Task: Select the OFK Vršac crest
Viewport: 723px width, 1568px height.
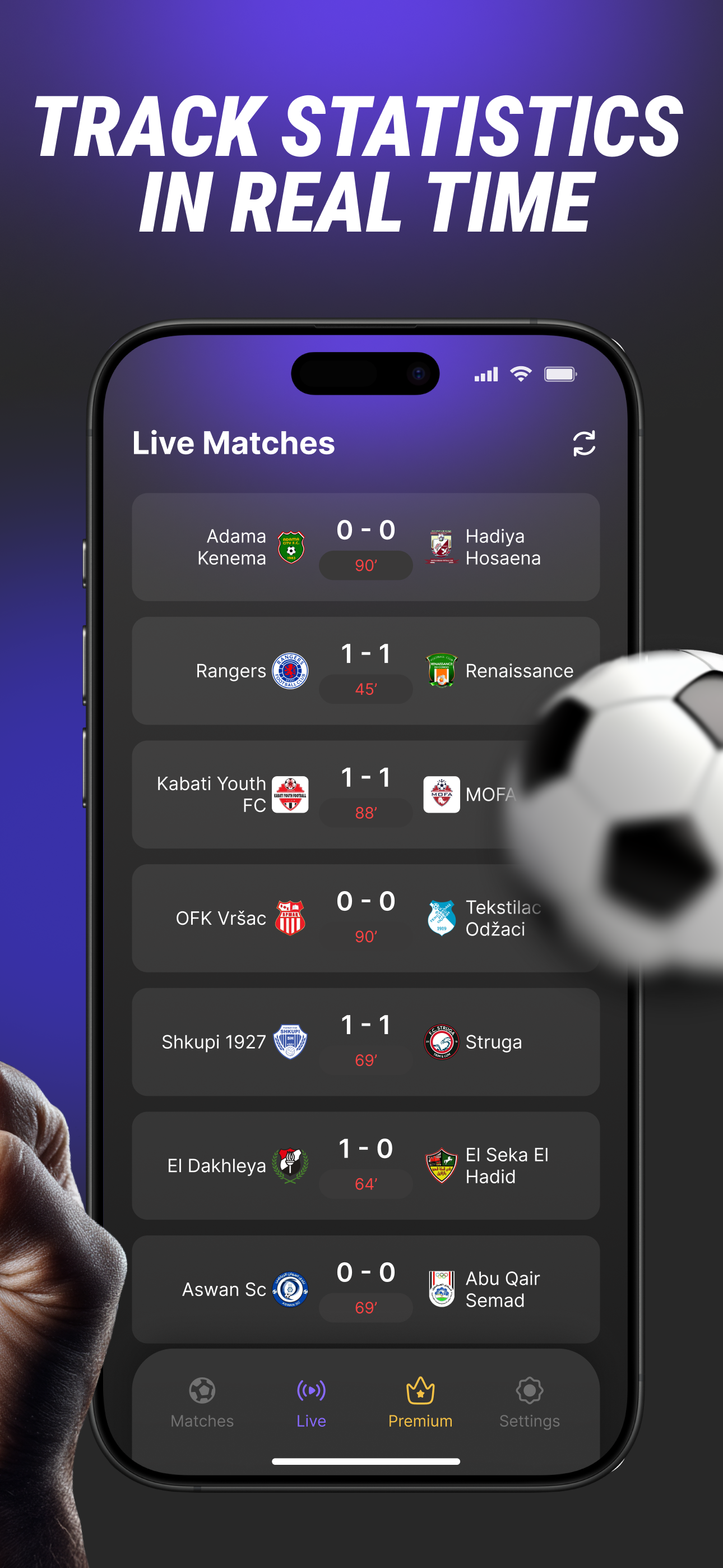Action: point(290,918)
